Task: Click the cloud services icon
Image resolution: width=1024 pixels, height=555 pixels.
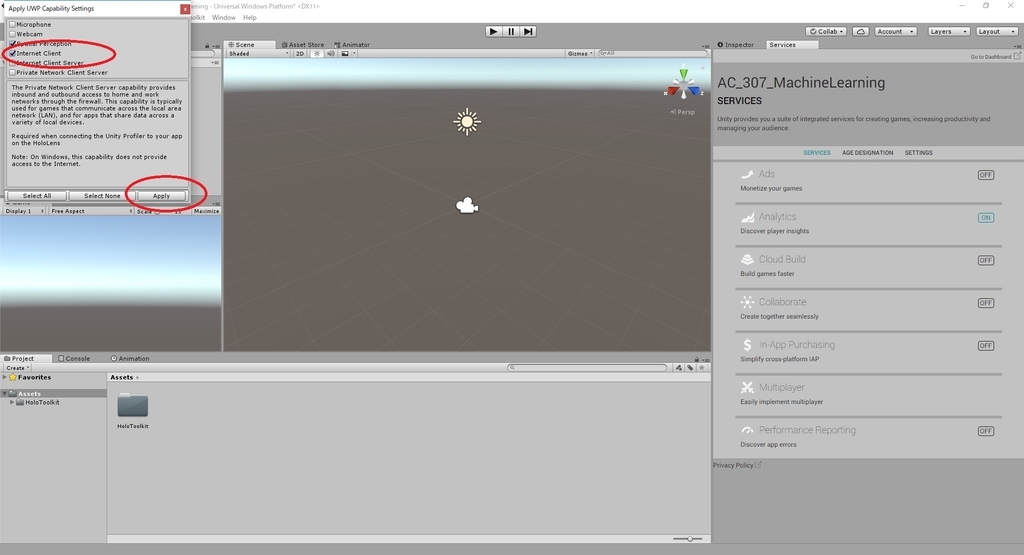Action: click(x=861, y=31)
